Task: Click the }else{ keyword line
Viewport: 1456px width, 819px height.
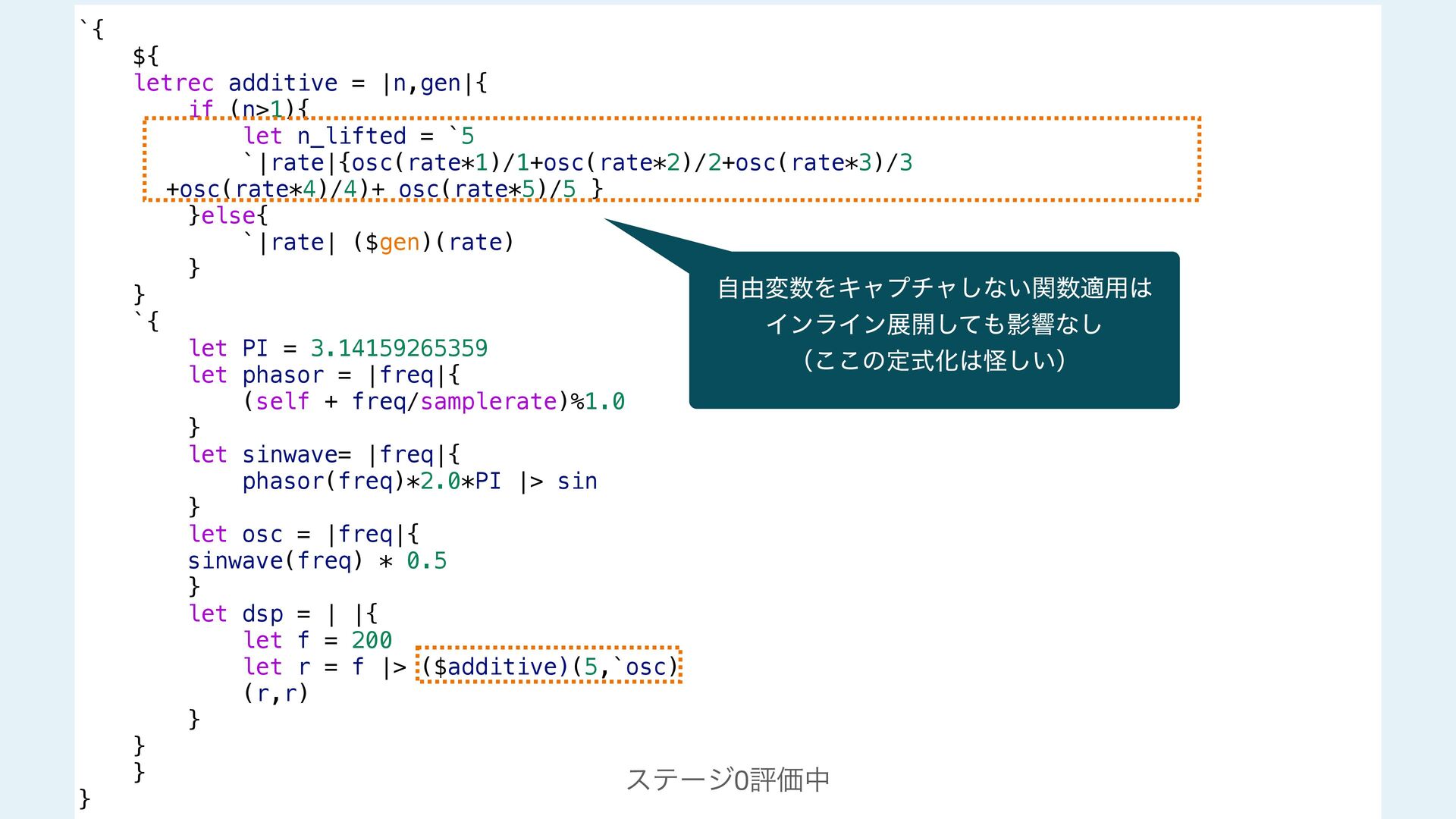Action: tap(228, 215)
